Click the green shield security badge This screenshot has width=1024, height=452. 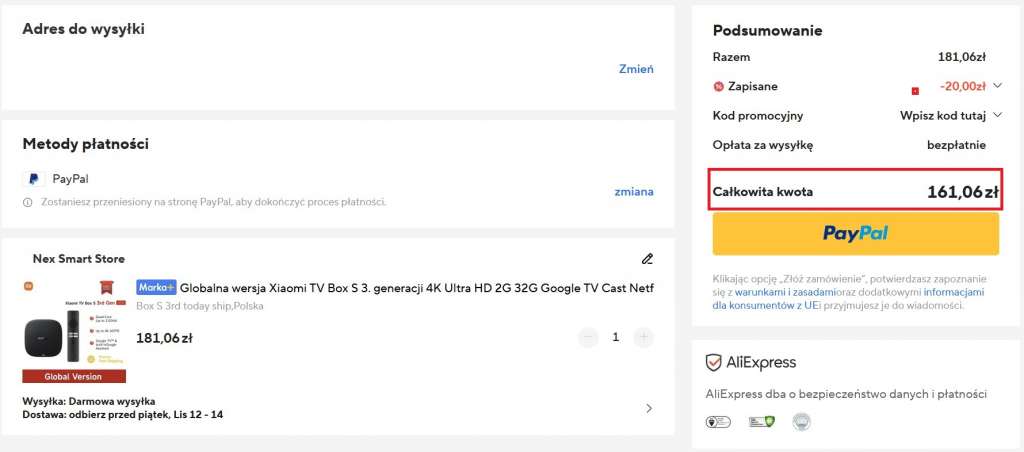761,422
